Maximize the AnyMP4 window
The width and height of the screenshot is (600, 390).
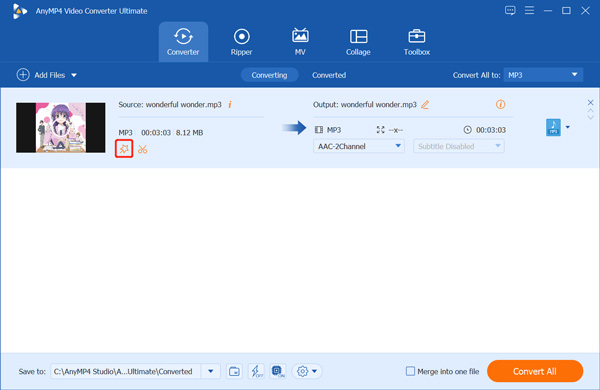566,11
